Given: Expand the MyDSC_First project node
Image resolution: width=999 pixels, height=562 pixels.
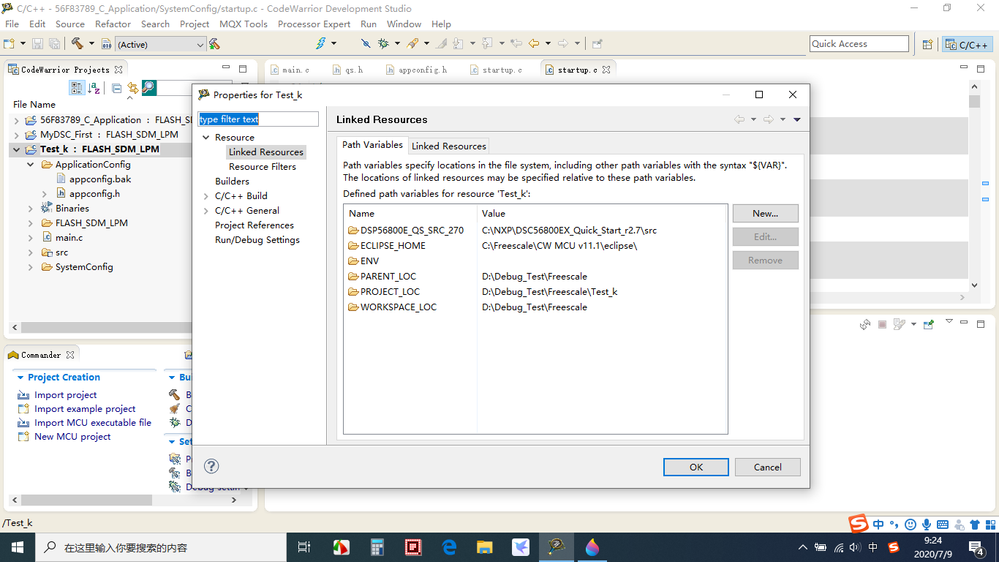Looking at the screenshot, I should click(17, 134).
